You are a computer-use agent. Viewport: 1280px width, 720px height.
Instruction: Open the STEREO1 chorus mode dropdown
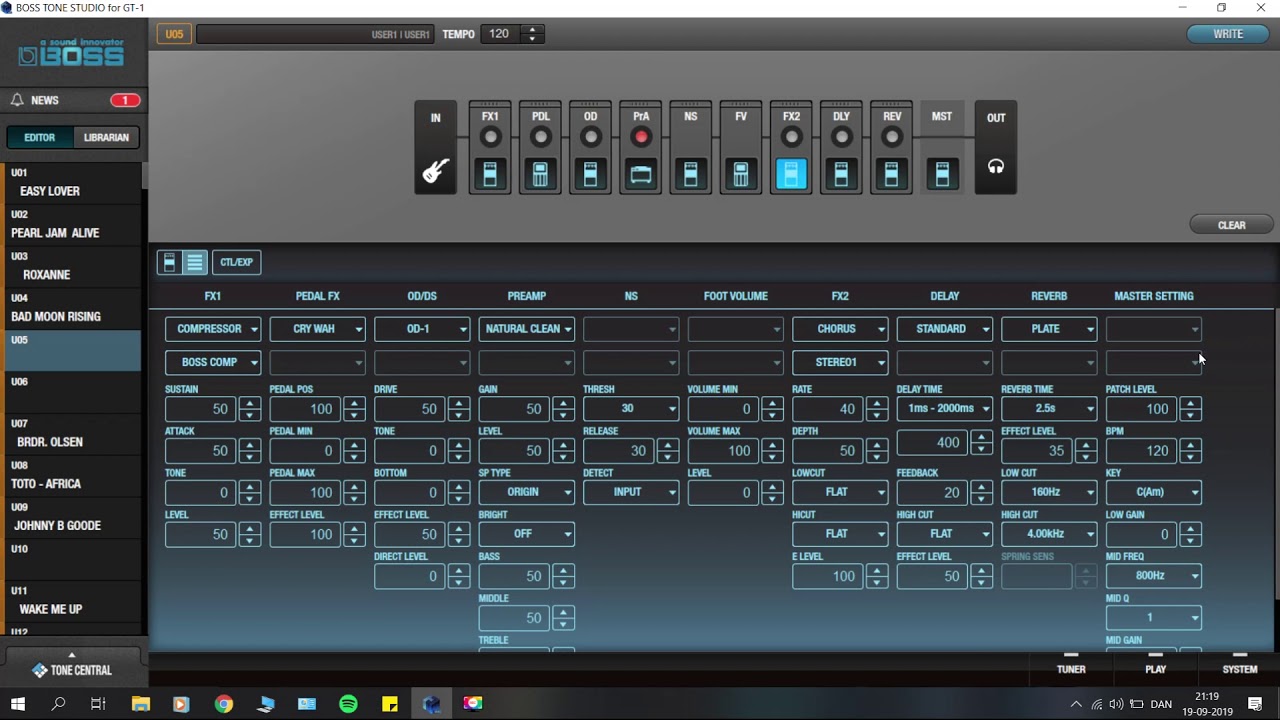tap(840, 362)
